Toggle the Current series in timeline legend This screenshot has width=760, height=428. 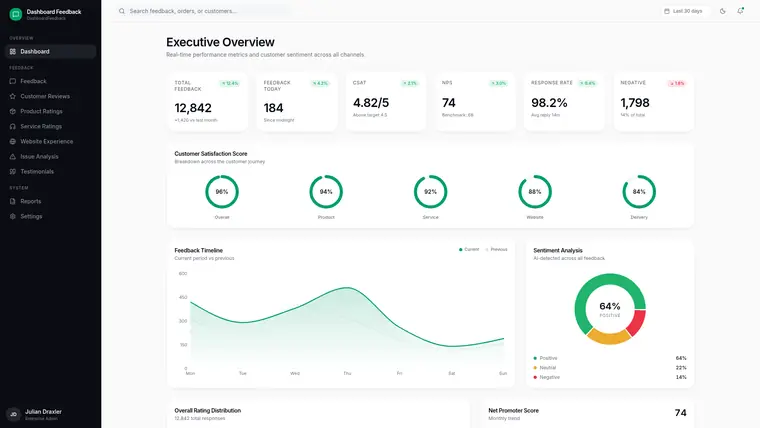[x=469, y=250]
